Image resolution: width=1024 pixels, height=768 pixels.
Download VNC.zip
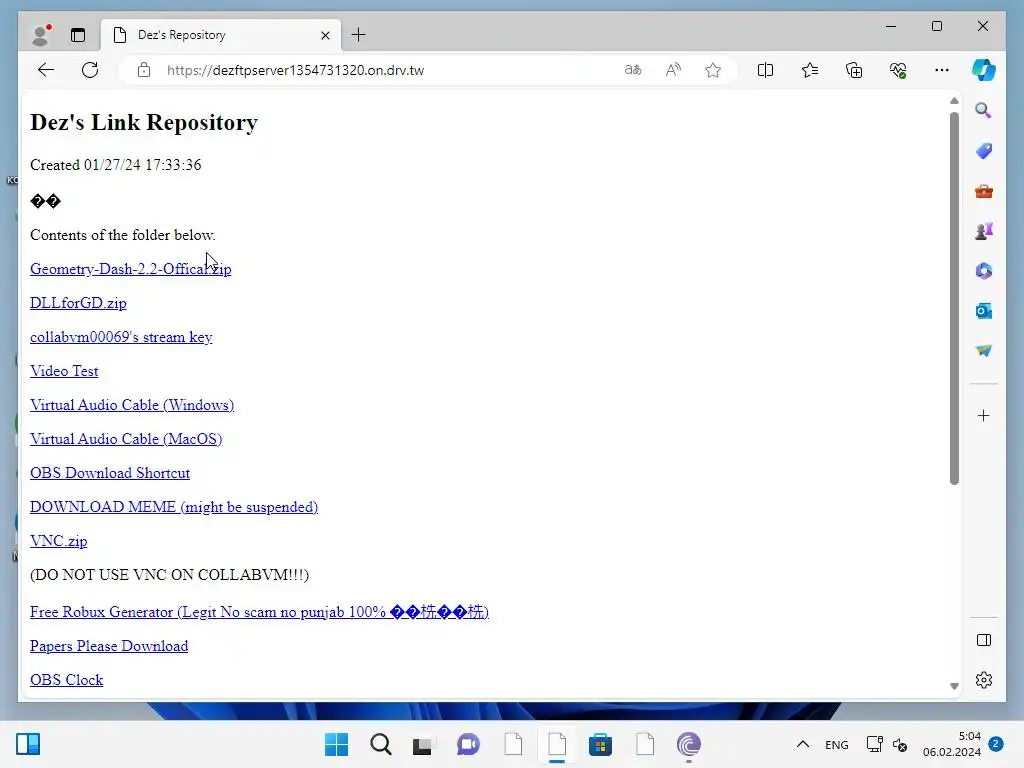(x=59, y=541)
